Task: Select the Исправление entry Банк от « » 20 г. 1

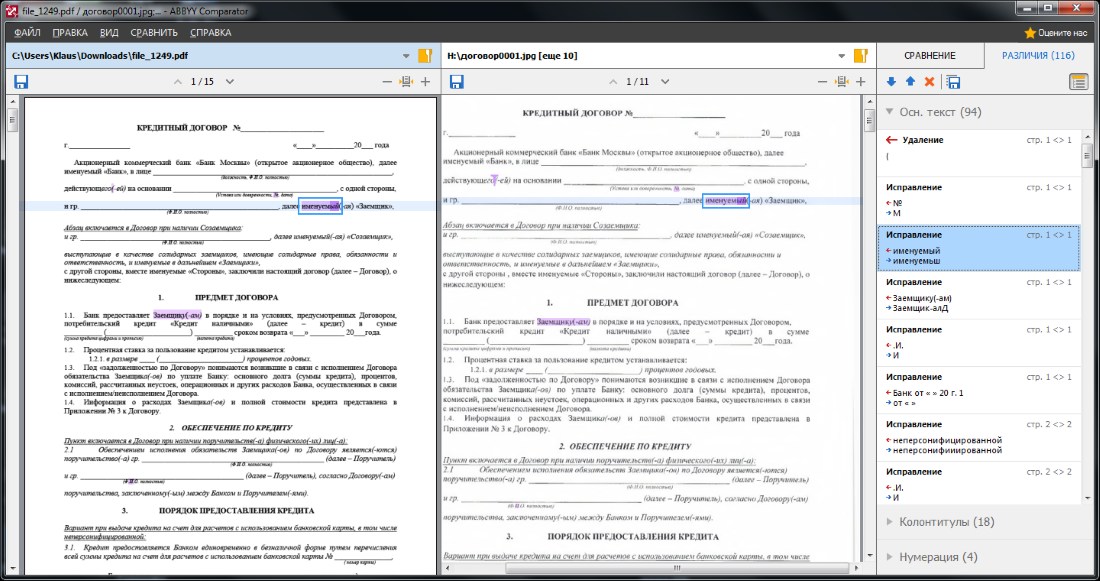Action: tap(979, 390)
